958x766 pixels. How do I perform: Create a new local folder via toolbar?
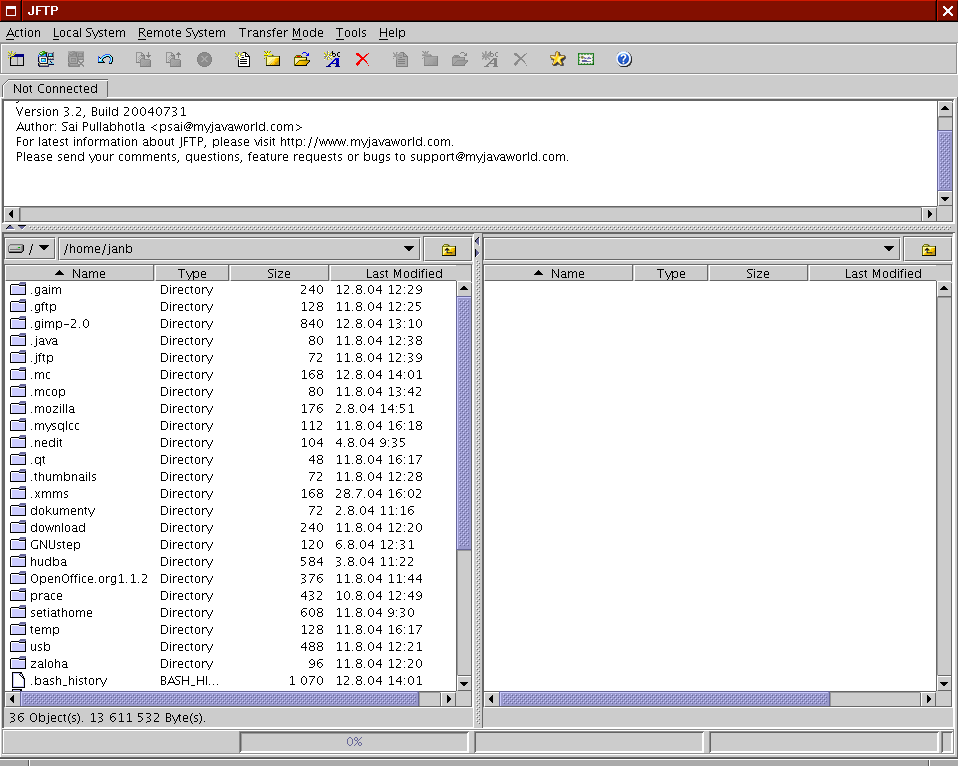click(x=272, y=59)
